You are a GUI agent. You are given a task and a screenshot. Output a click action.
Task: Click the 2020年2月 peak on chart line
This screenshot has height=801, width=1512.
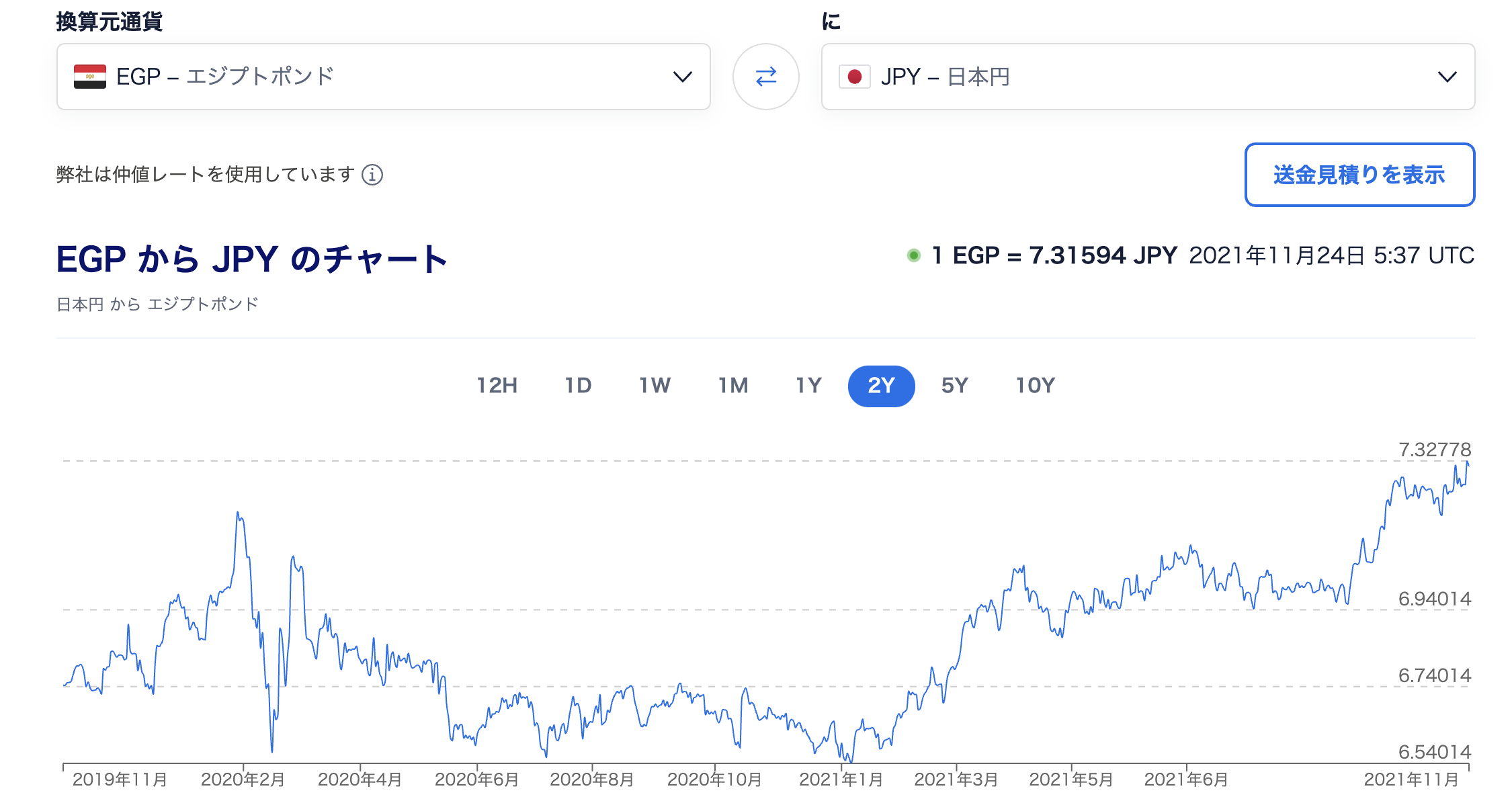coord(238,513)
